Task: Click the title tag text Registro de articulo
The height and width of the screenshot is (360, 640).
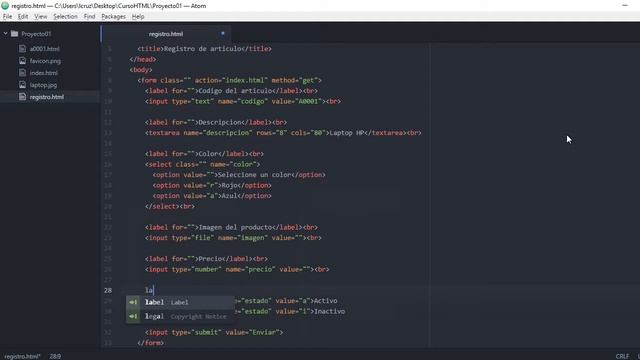Action: tap(202, 49)
